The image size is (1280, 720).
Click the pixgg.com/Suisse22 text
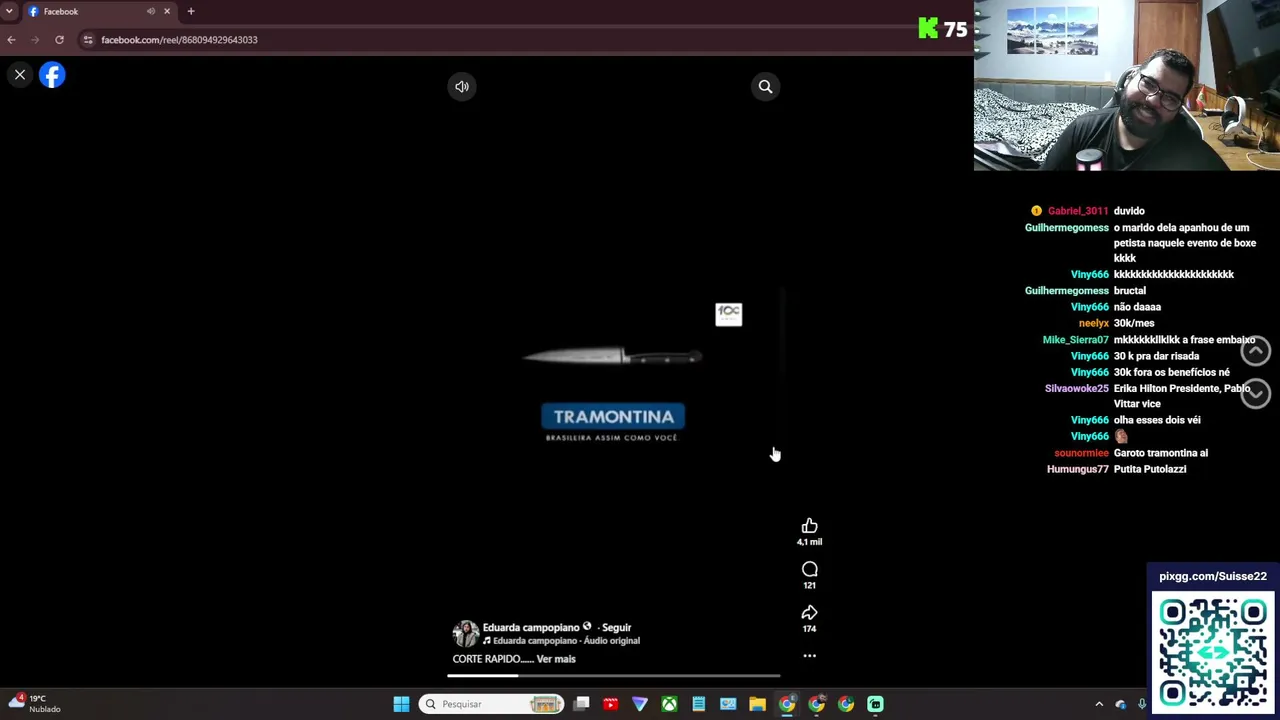coord(1213,576)
